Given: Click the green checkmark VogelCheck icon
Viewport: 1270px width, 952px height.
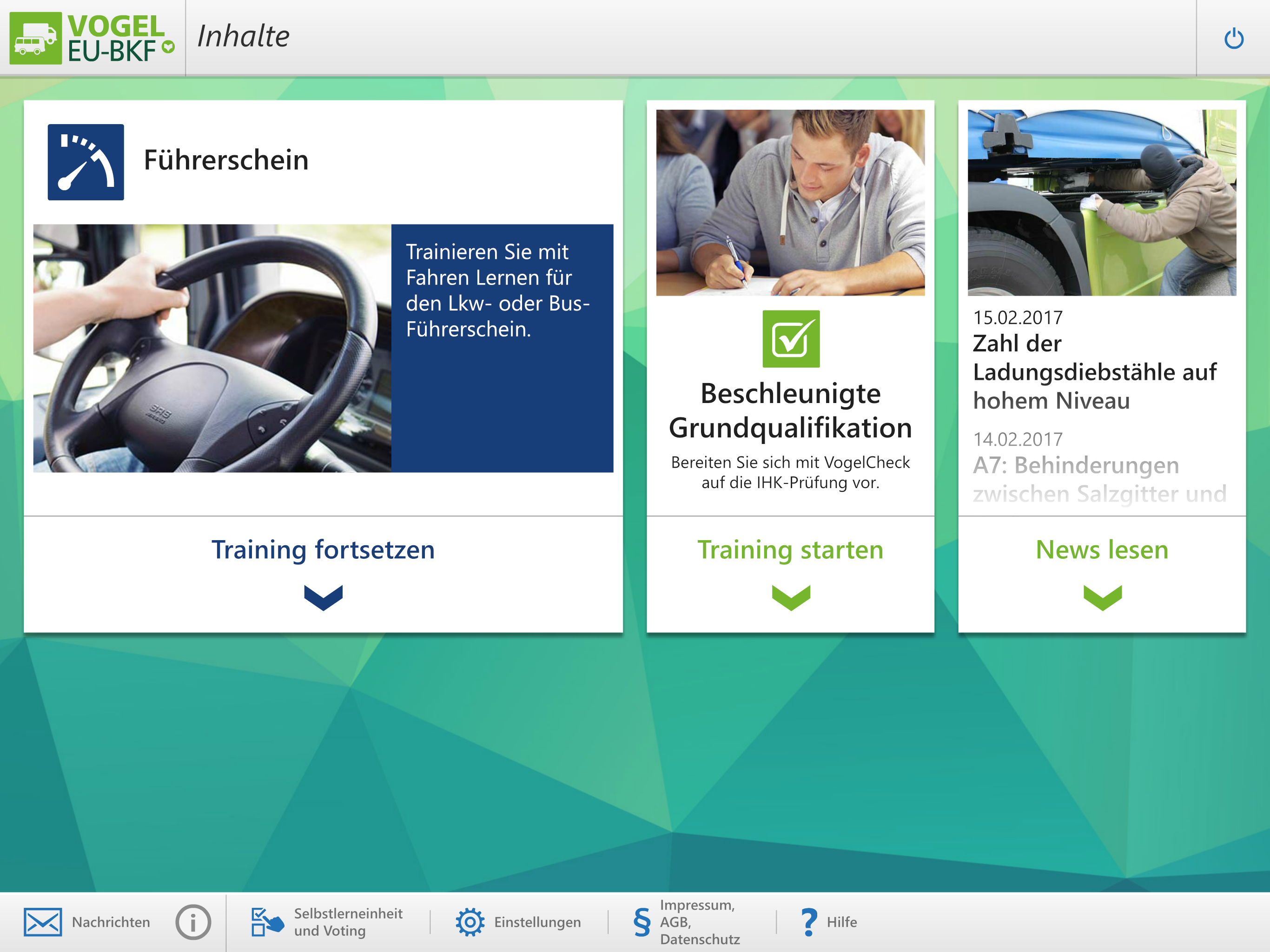Looking at the screenshot, I should tap(791, 339).
